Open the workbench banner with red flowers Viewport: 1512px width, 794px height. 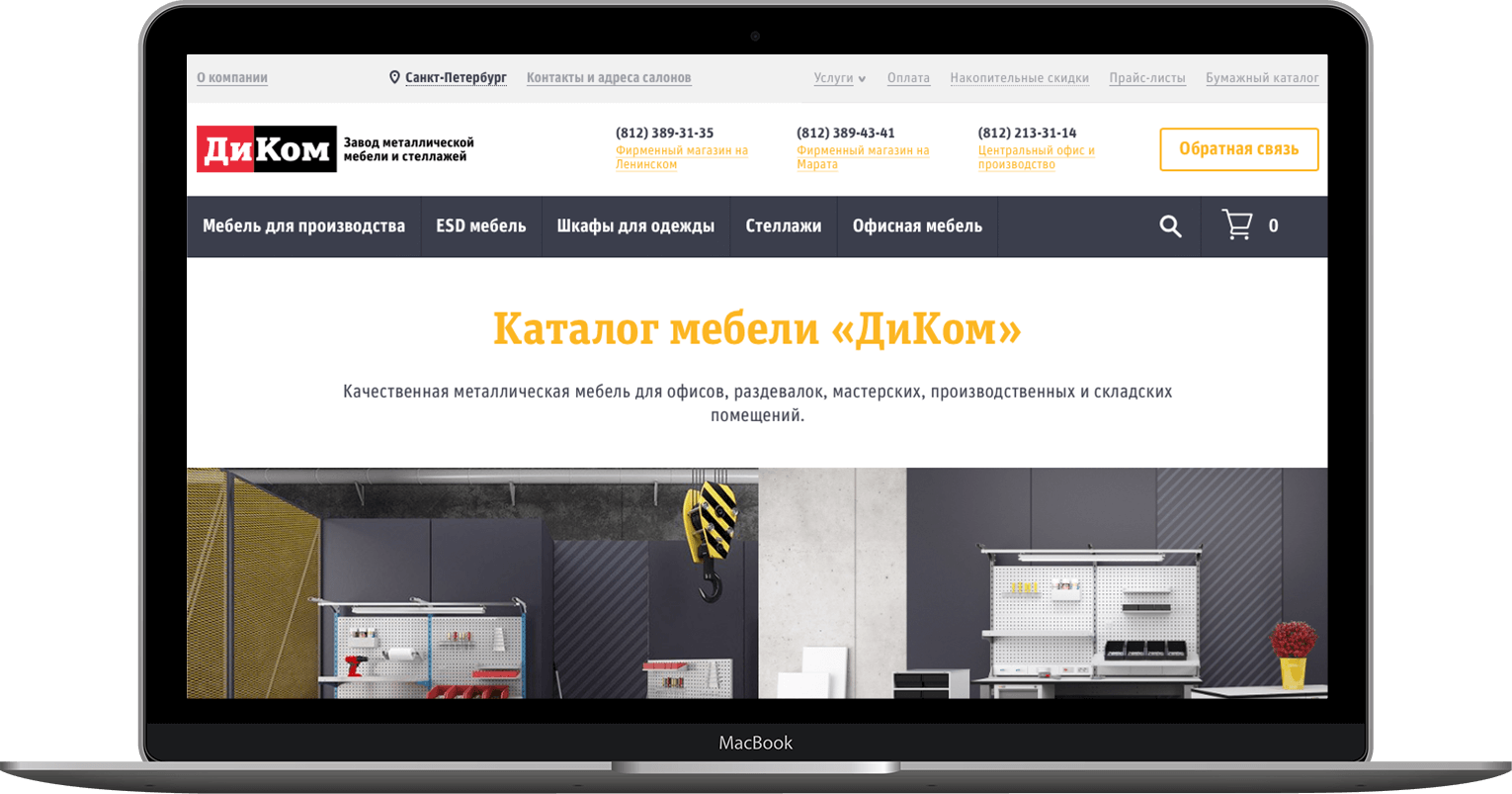(x=1044, y=583)
